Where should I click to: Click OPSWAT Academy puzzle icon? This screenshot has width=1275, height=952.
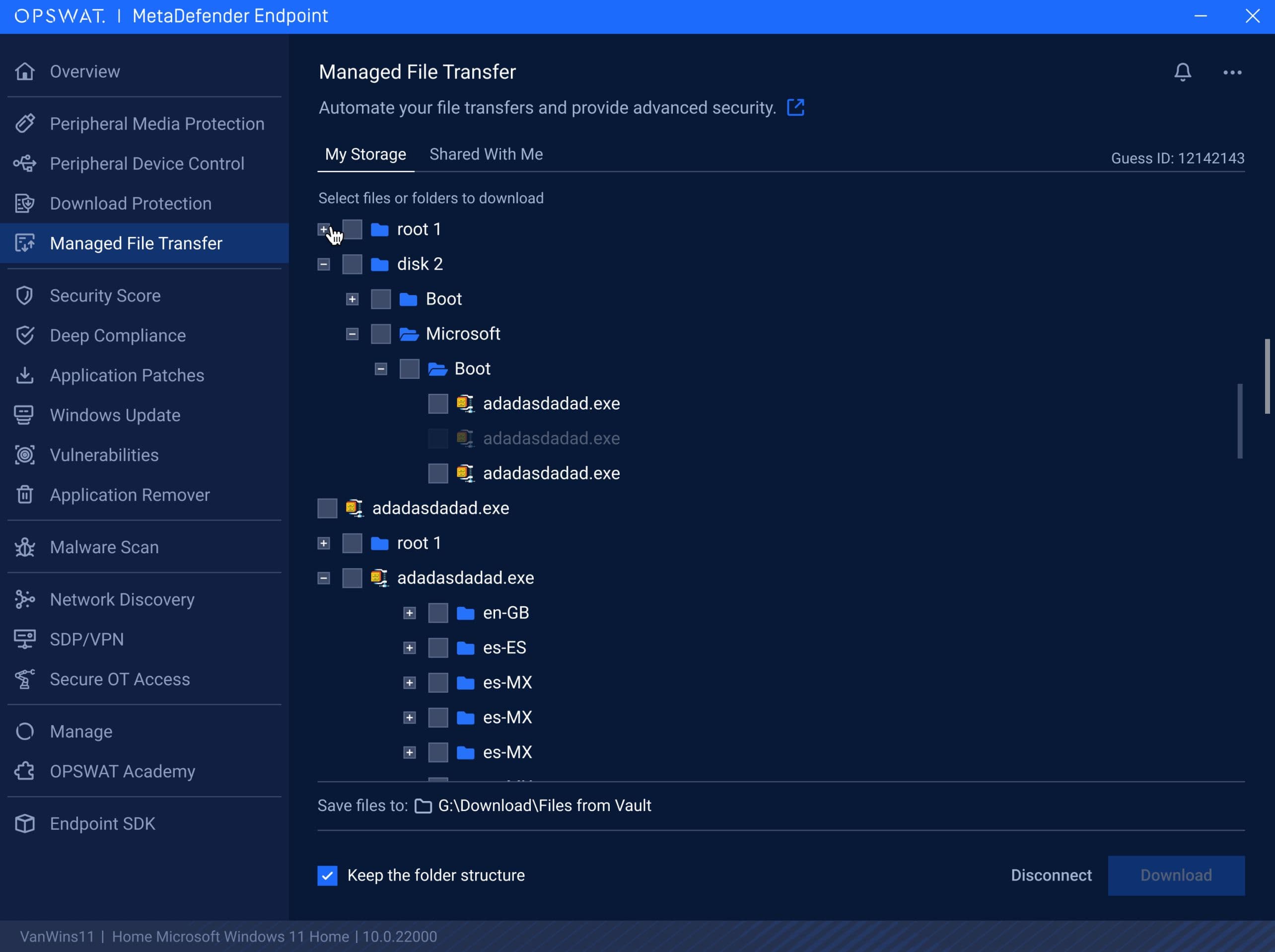[x=25, y=771]
